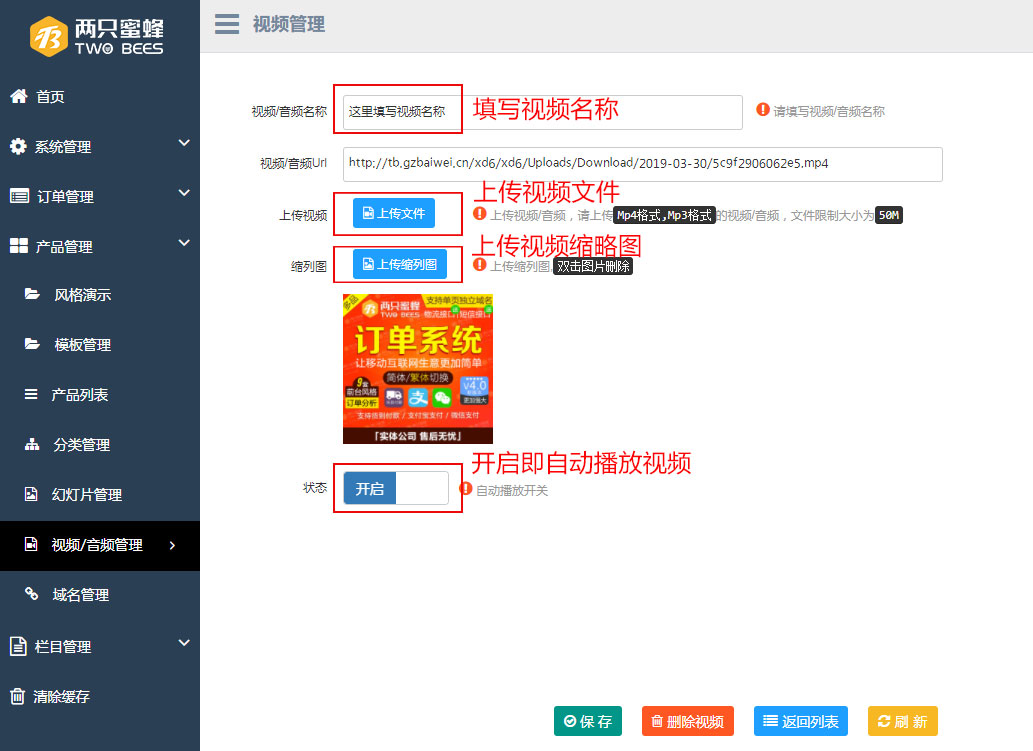1033x751 pixels.
Task: Click the green 保存 save button
Action: click(588, 721)
